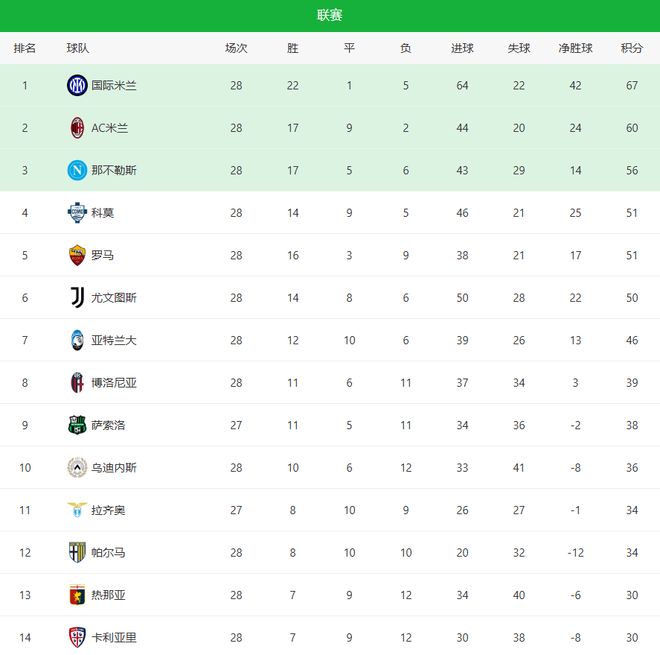
Task: Open the 尤文图斯 team link
Action: (x=114, y=297)
